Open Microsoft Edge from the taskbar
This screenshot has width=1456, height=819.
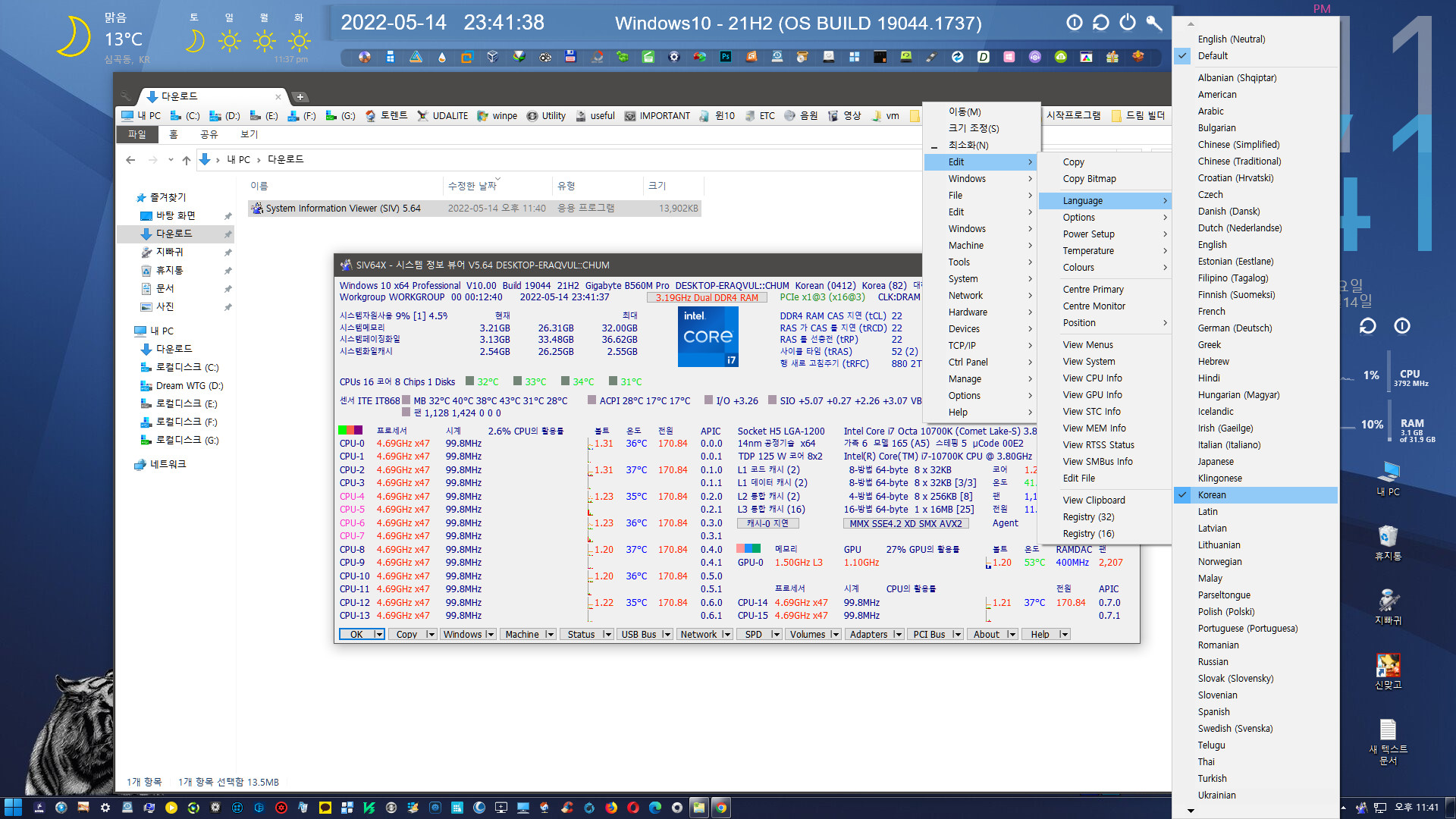[655, 808]
